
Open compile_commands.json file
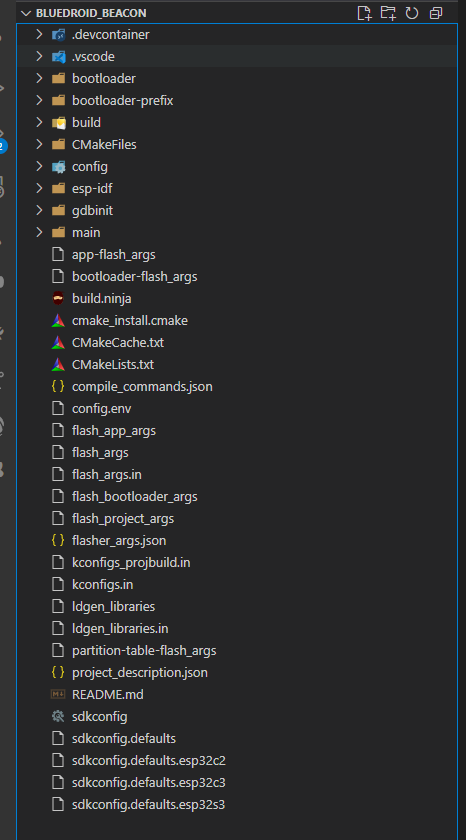coord(142,386)
